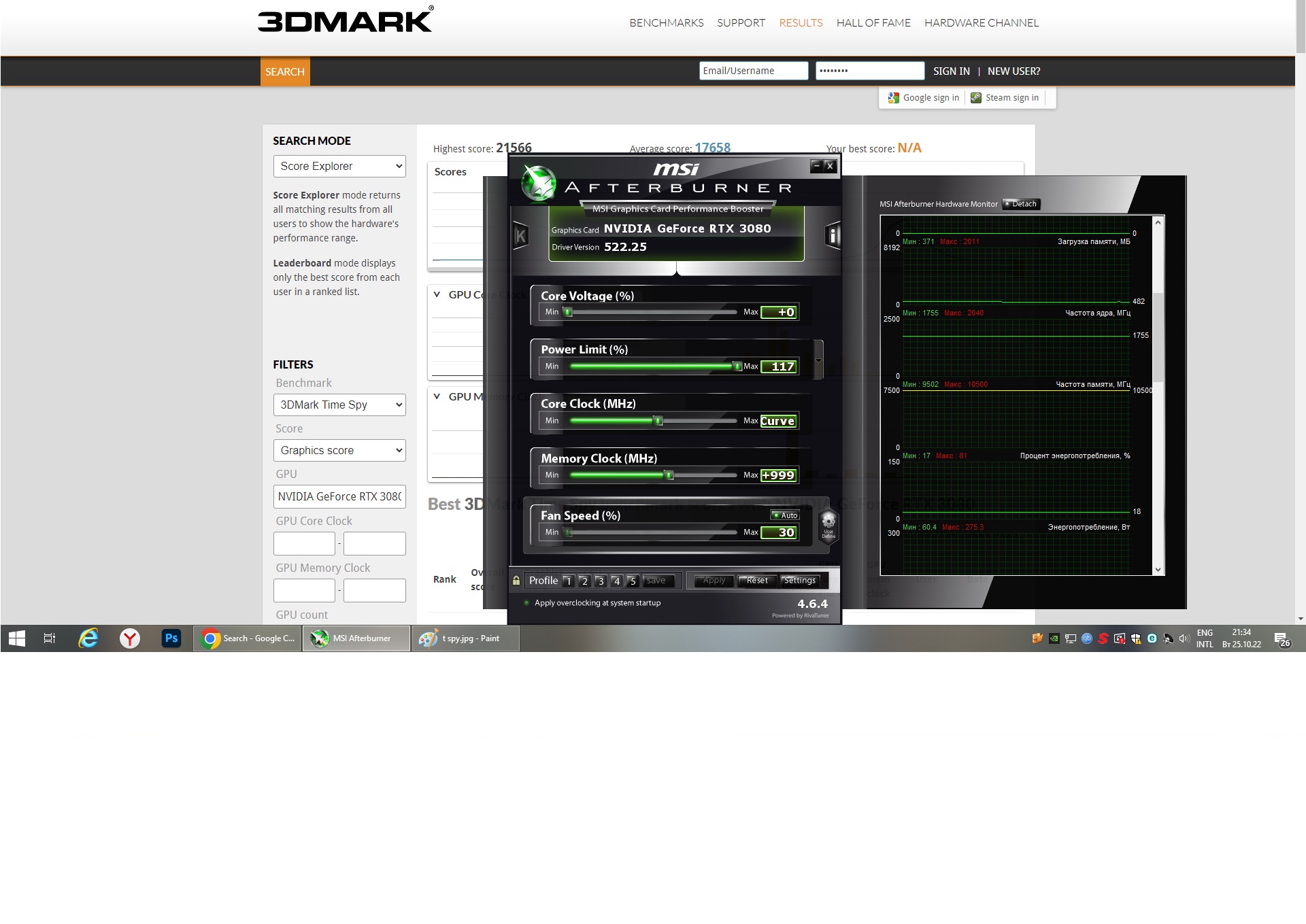Screen dimensions: 1306x924
Task: Toggle Detach on the Hardware Monitor
Action: tap(1021, 204)
